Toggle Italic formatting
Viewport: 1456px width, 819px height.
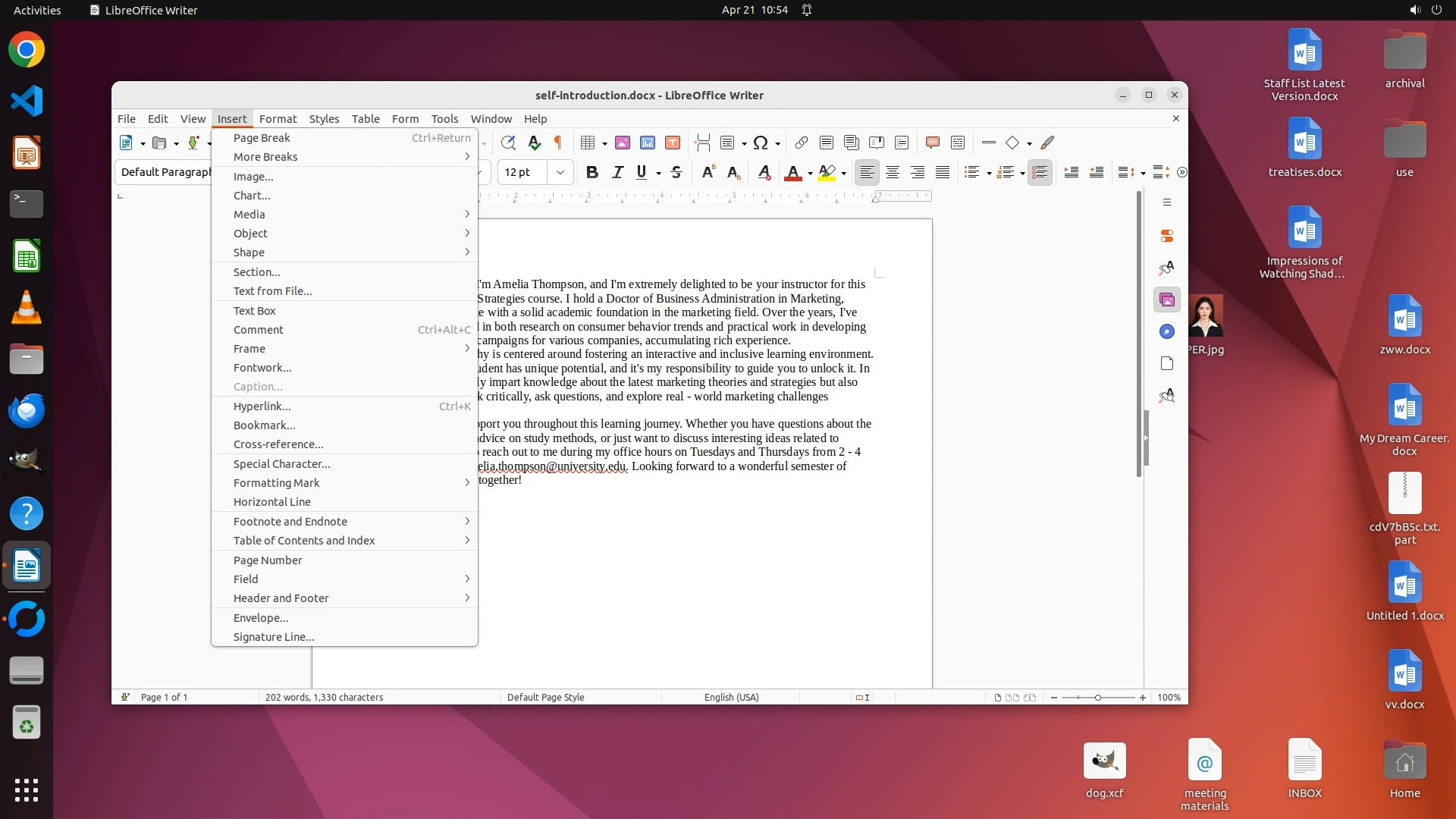[x=617, y=172]
